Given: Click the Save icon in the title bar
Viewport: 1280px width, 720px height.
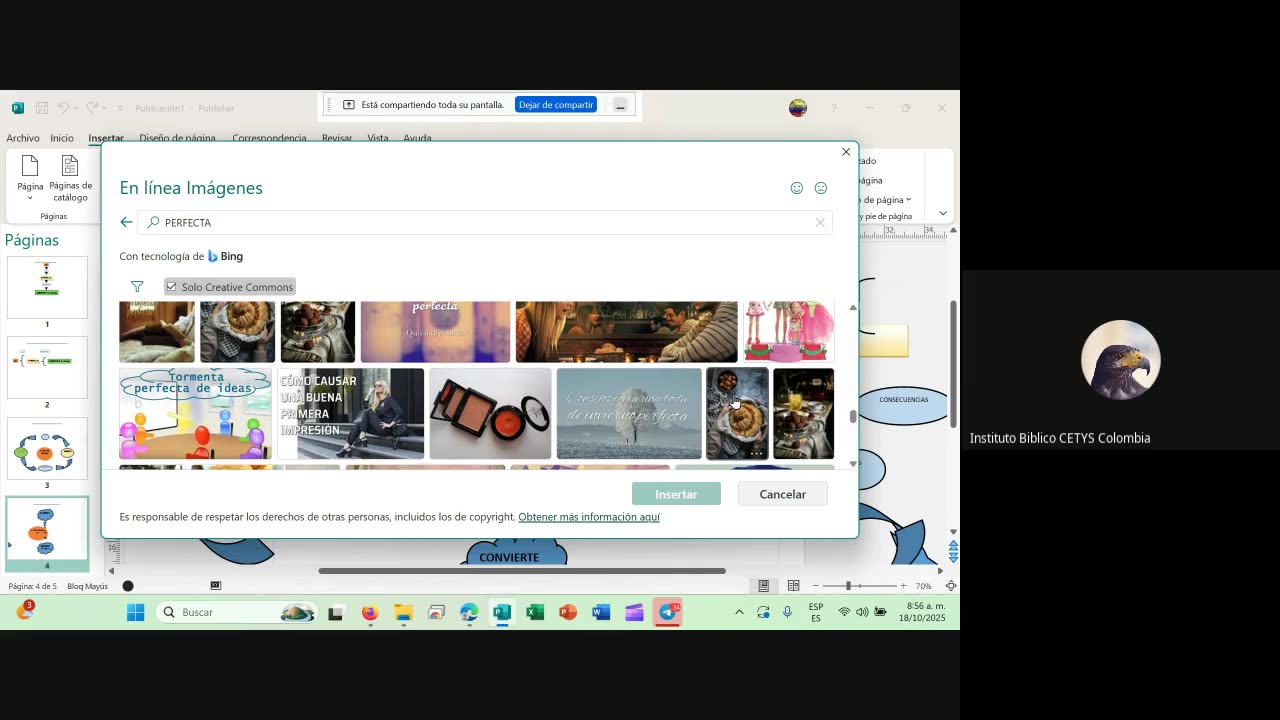Looking at the screenshot, I should tap(42, 108).
